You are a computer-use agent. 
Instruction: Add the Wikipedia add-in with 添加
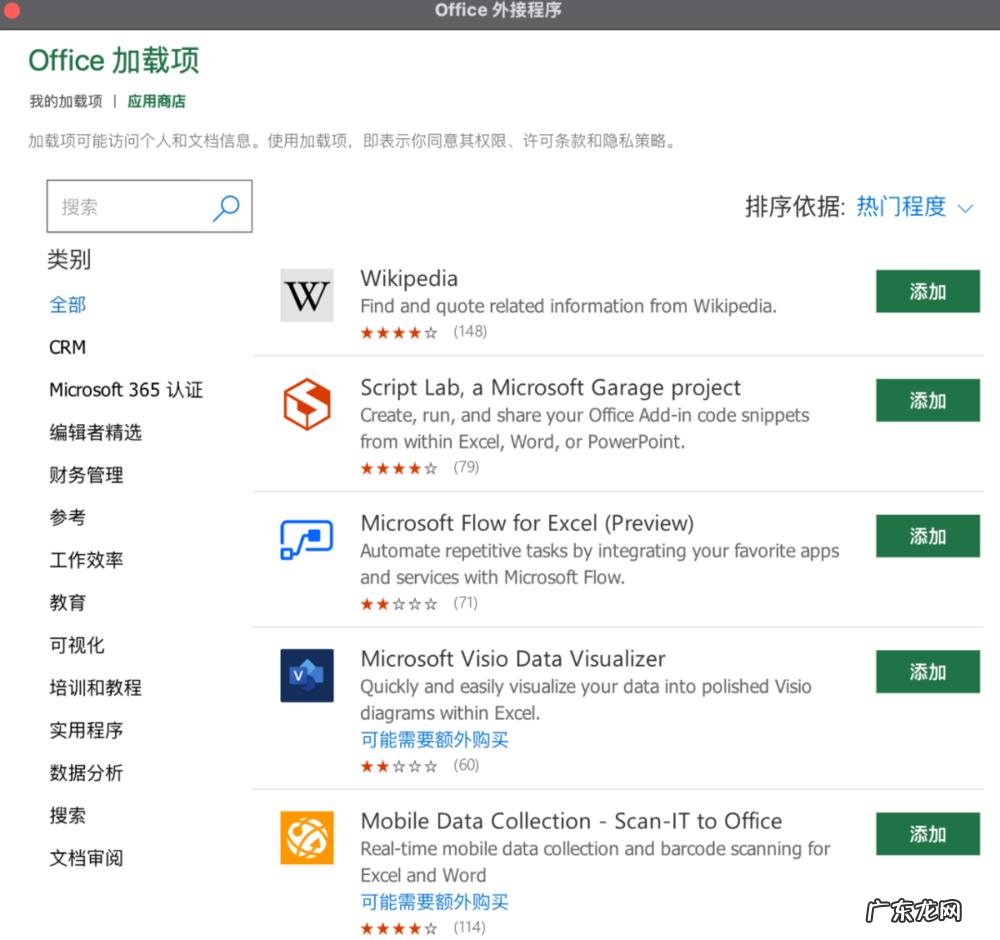[927, 291]
